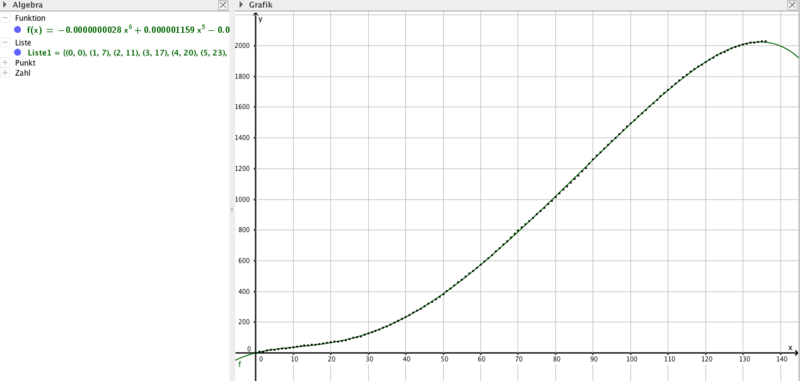Click the Algebra panel title
This screenshot has width=800, height=381.
click(x=28, y=5)
